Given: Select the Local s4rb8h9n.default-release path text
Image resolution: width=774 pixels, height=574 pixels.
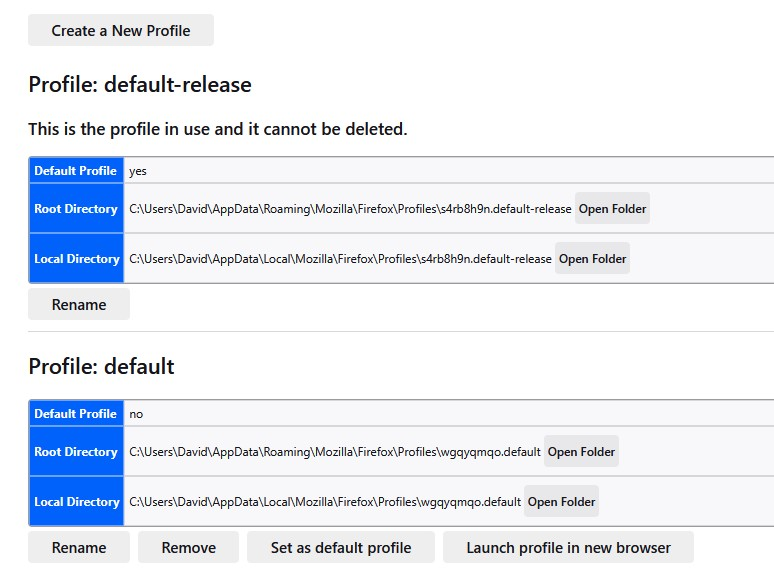Looking at the screenshot, I should 340,259.
